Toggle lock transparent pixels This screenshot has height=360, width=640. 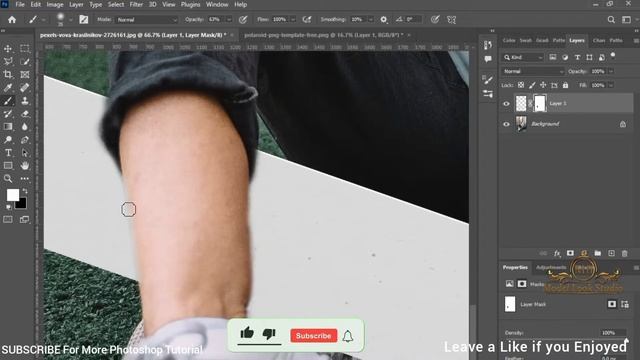point(521,85)
